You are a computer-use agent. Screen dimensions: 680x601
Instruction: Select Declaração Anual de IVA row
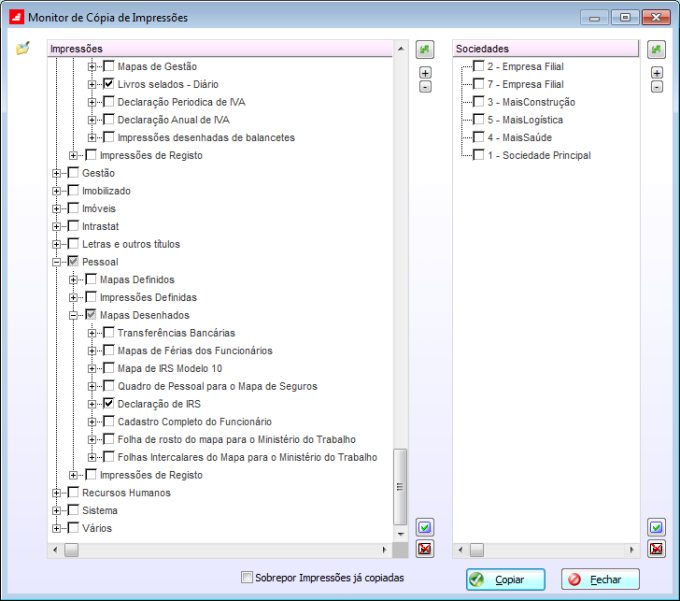tap(173, 120)
